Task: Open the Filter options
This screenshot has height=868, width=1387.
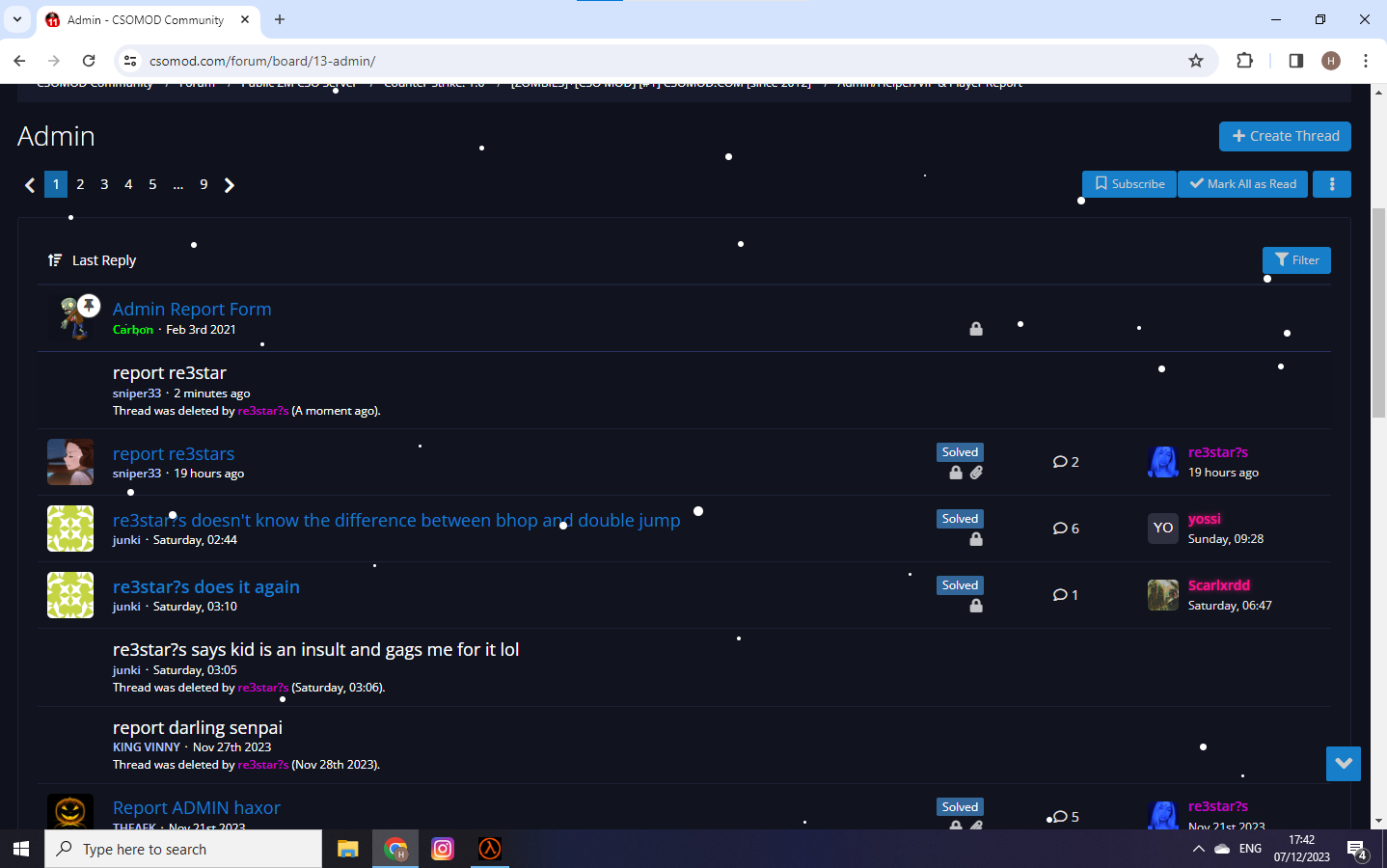Action: [1296, 260]
